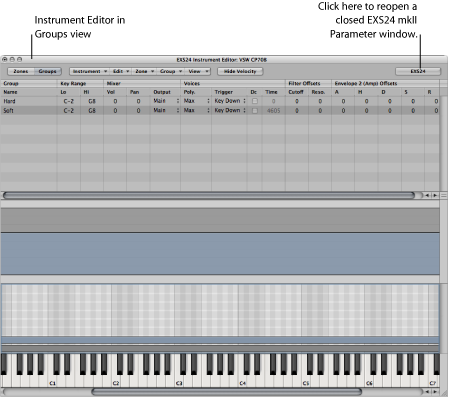
Task: Click left scroll arrow of group table
Action: [x=427, y=196]
